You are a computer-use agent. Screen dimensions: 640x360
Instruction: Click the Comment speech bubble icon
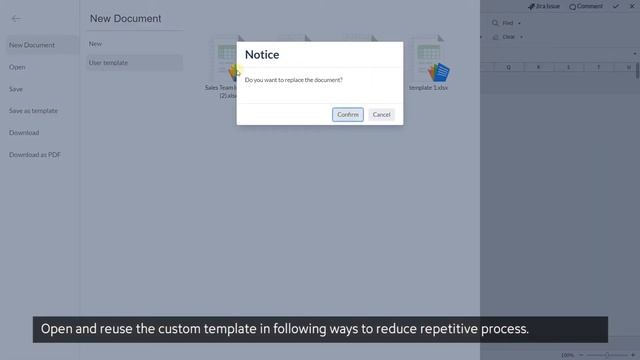[x=573, y=7]
